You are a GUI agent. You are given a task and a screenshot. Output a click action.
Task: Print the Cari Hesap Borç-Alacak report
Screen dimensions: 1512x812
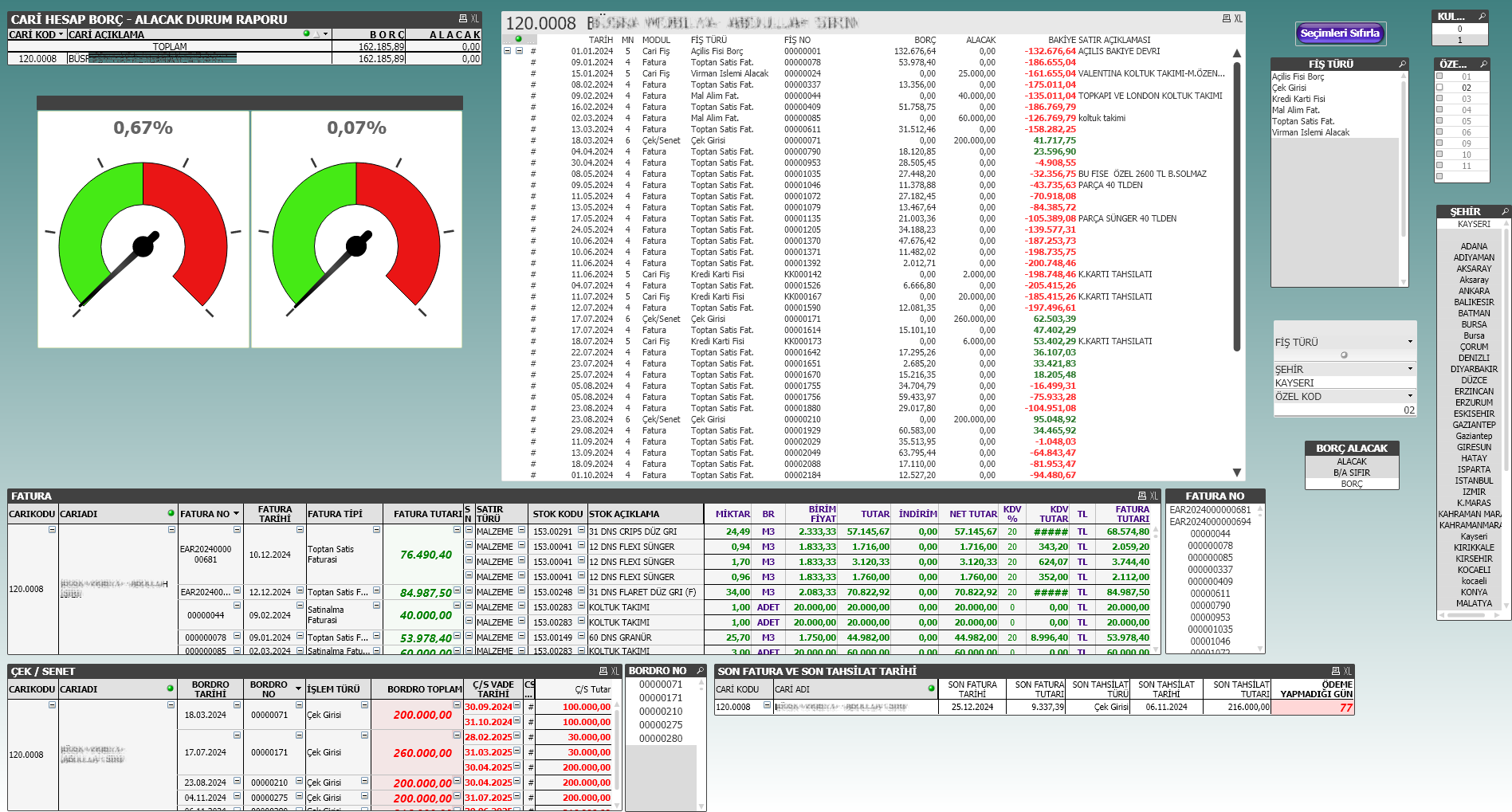(x=462, y=18)
